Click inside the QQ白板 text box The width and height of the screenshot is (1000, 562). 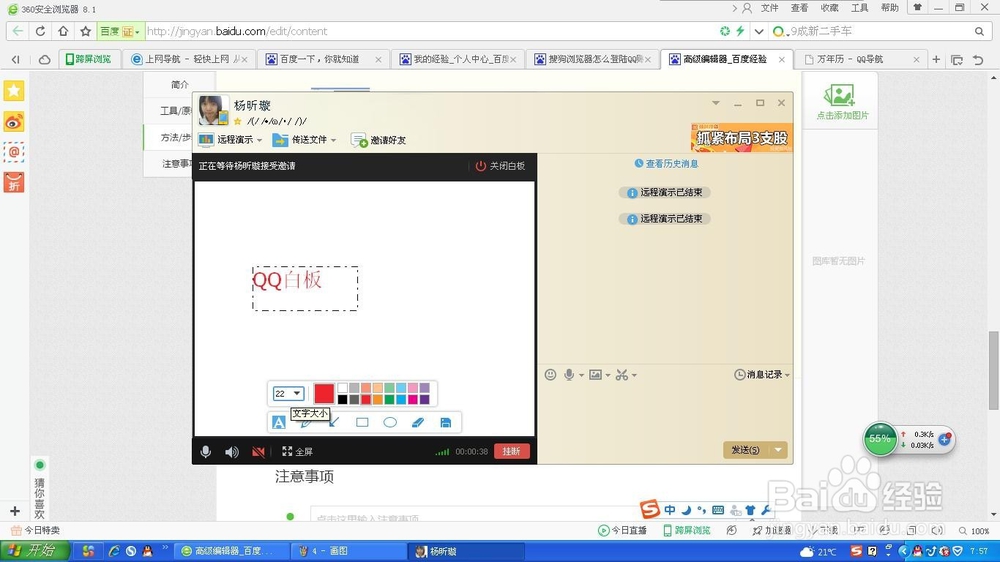click(305, 288)
